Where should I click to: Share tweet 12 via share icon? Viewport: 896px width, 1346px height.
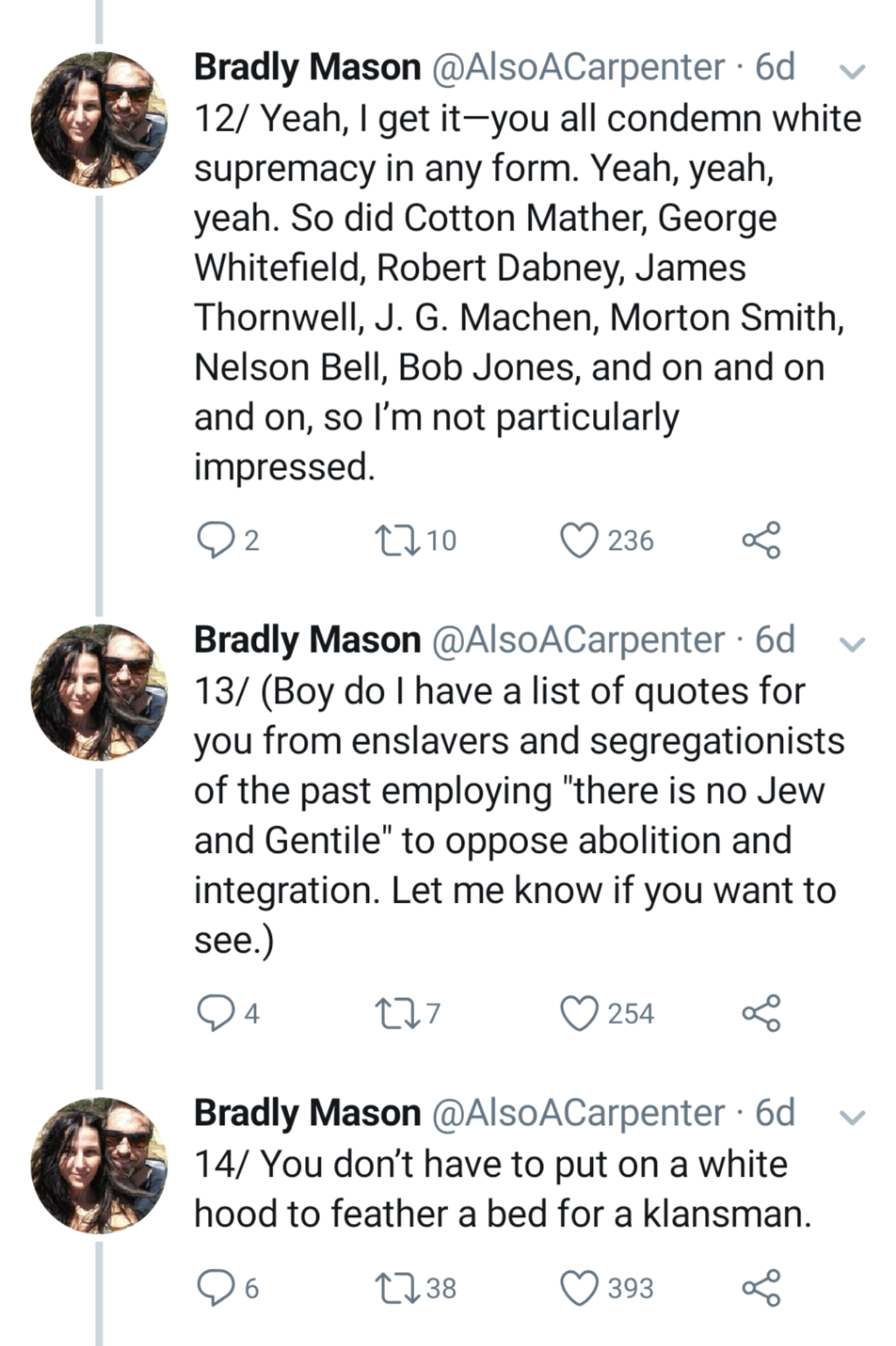[762, 541]
